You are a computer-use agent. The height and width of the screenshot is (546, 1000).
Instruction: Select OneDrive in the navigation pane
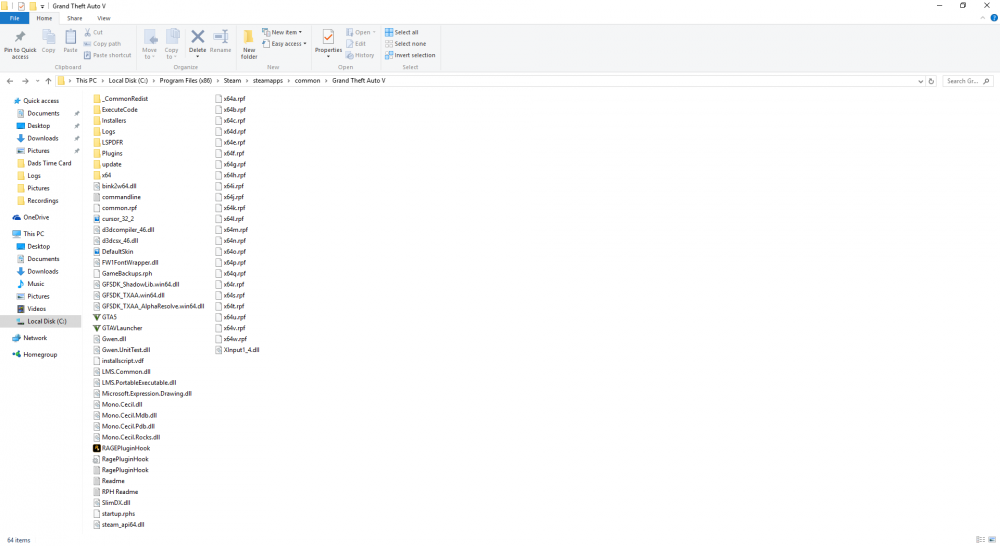pyautogui.click(x=36, y=218)
